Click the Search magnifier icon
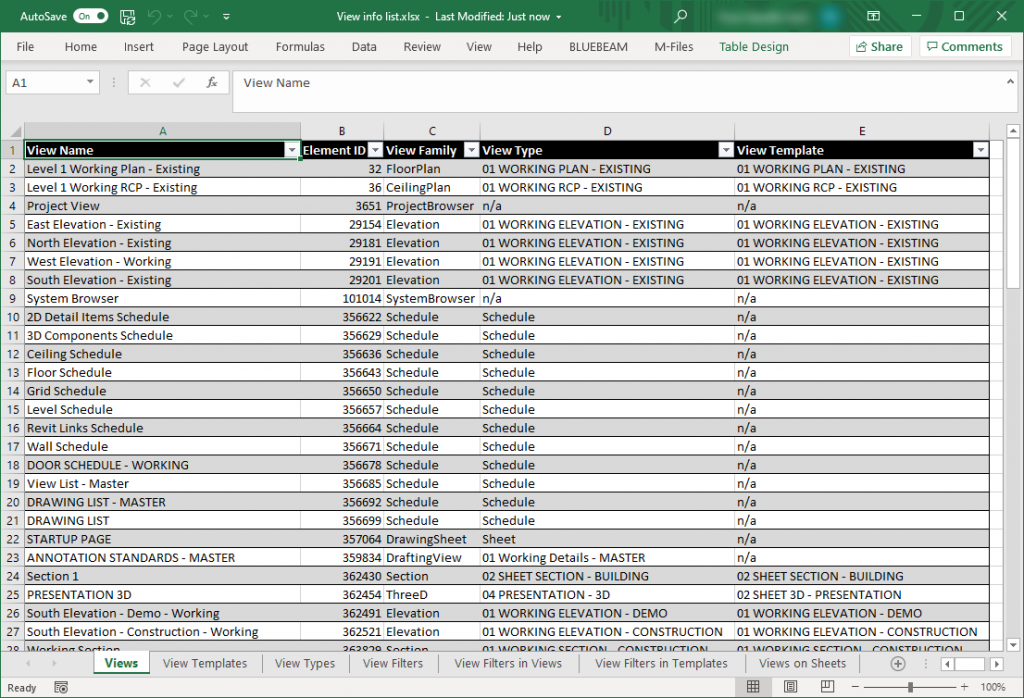 click(x=680, y=16)
